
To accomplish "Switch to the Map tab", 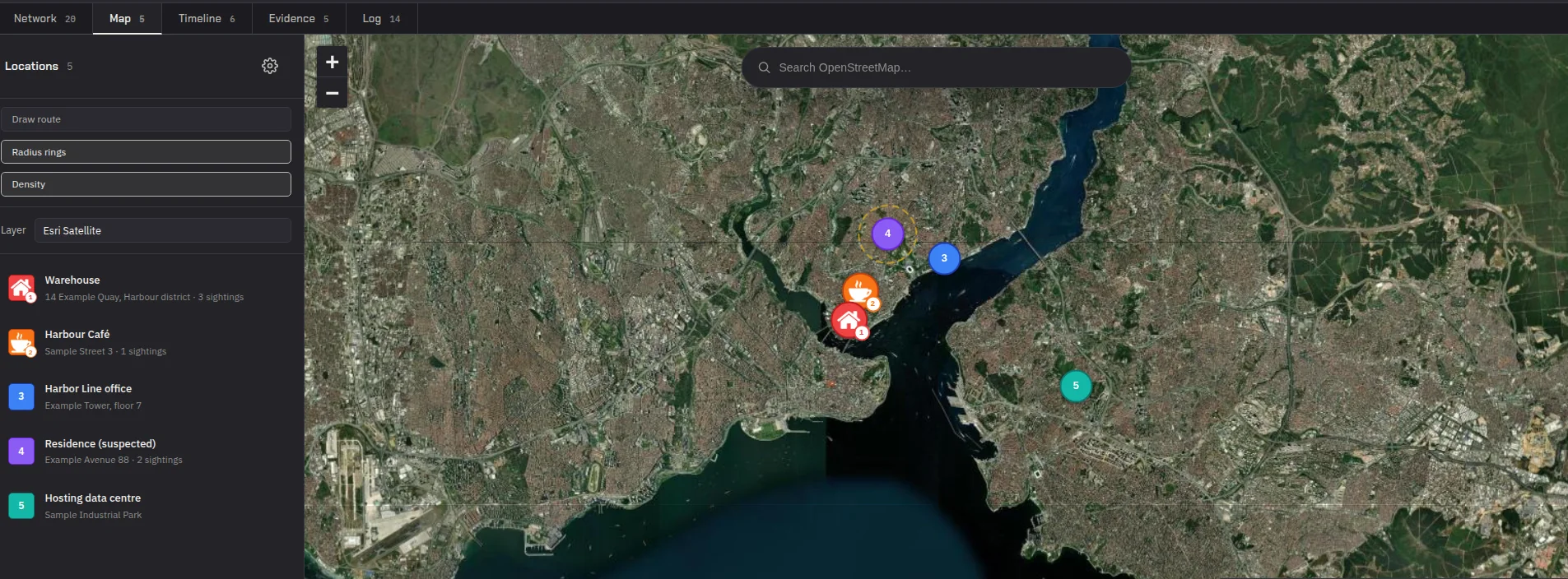I will point(127,18).
